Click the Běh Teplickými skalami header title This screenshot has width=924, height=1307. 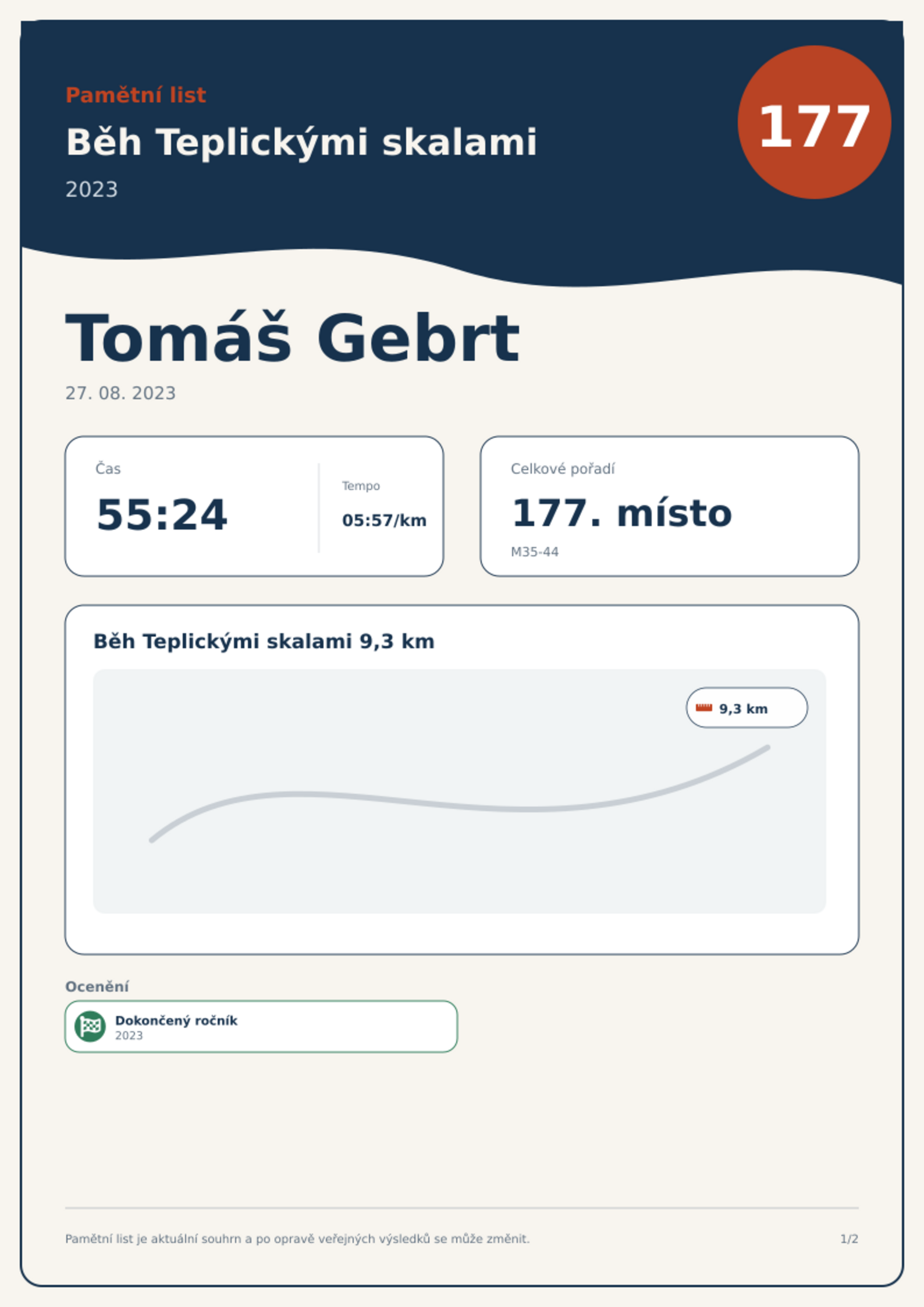[x=301, y=142]
